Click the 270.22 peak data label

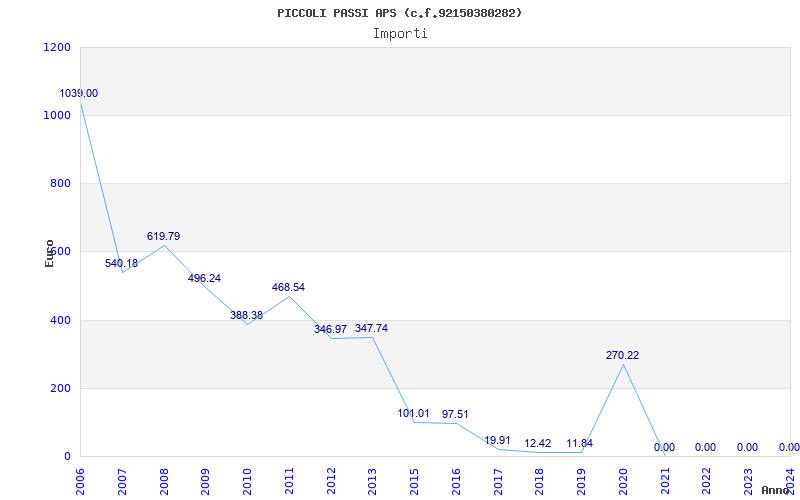tap(622, 355)
